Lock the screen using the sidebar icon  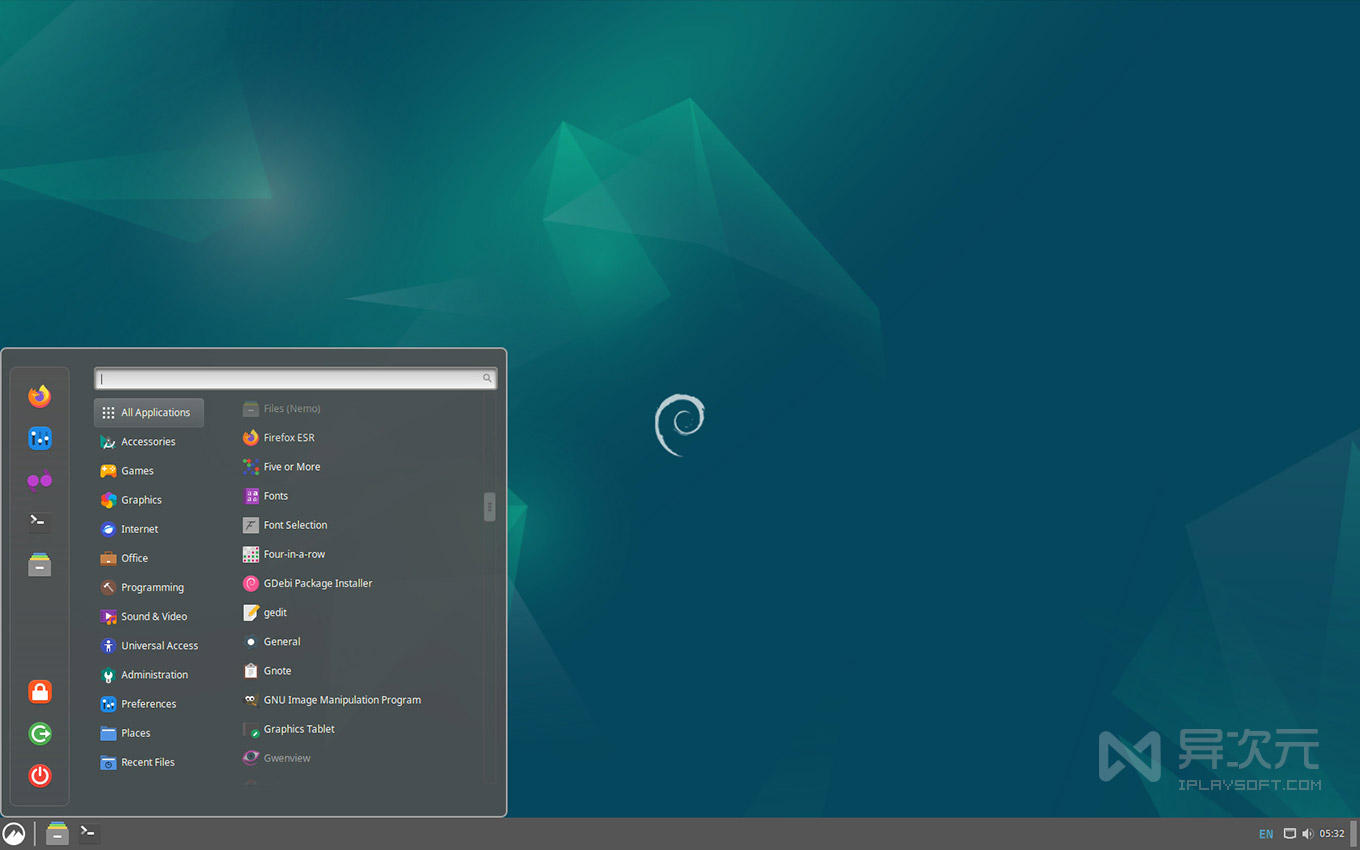click(x=39, y=691)
